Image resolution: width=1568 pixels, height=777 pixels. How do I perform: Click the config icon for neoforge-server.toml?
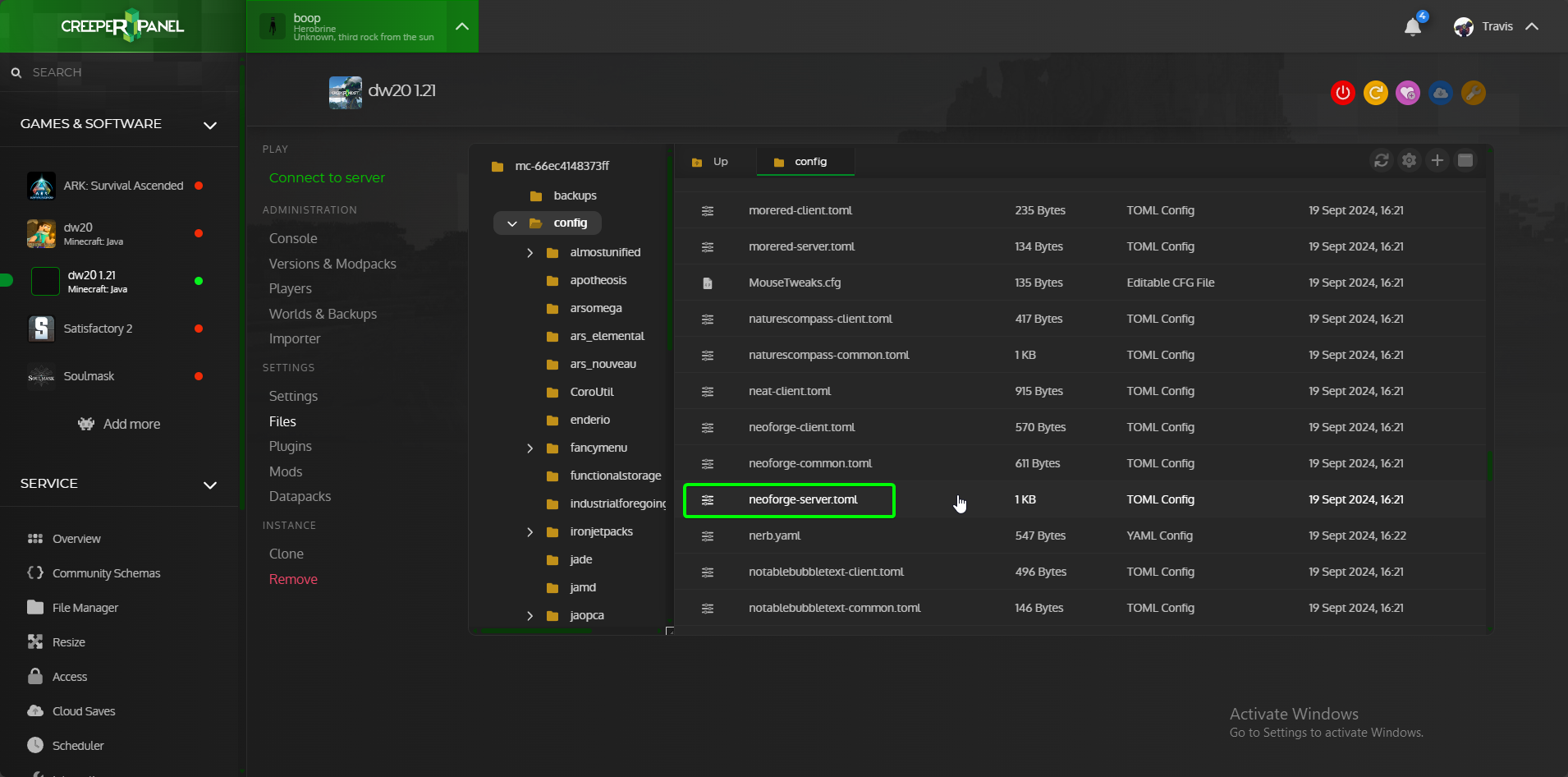pyautogui.click(x=708, y=500)
